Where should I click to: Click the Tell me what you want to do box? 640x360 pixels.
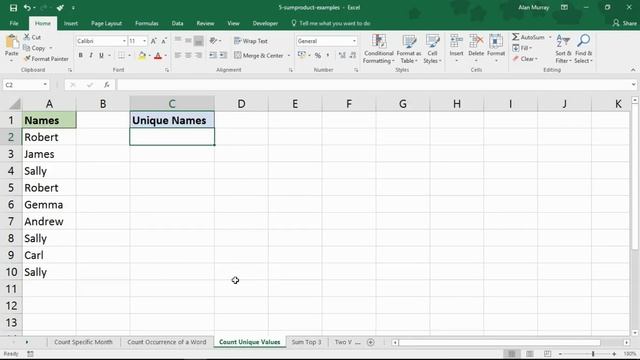pos(331,23)
